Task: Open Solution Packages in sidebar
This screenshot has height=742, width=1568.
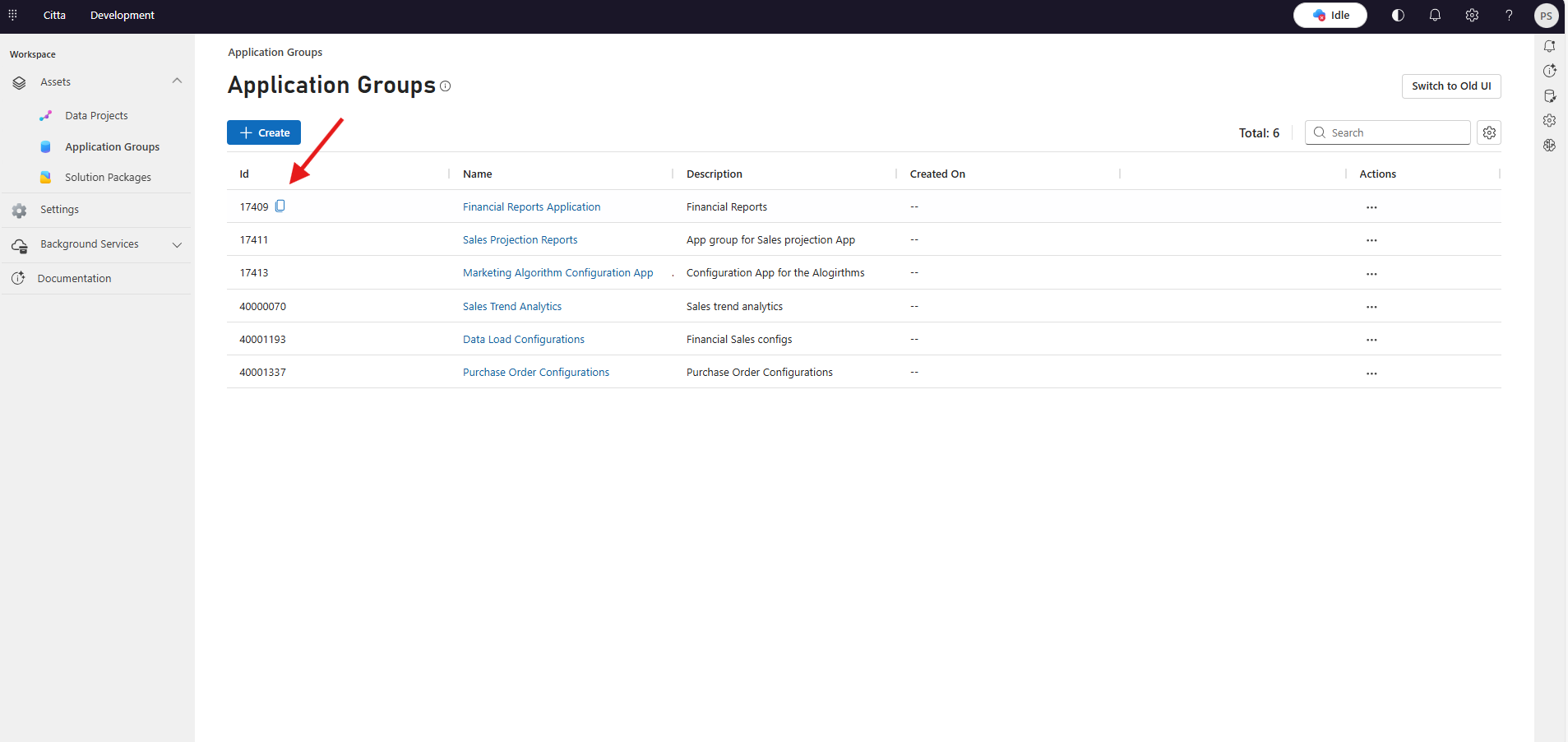Action: [x=108, y=178]
